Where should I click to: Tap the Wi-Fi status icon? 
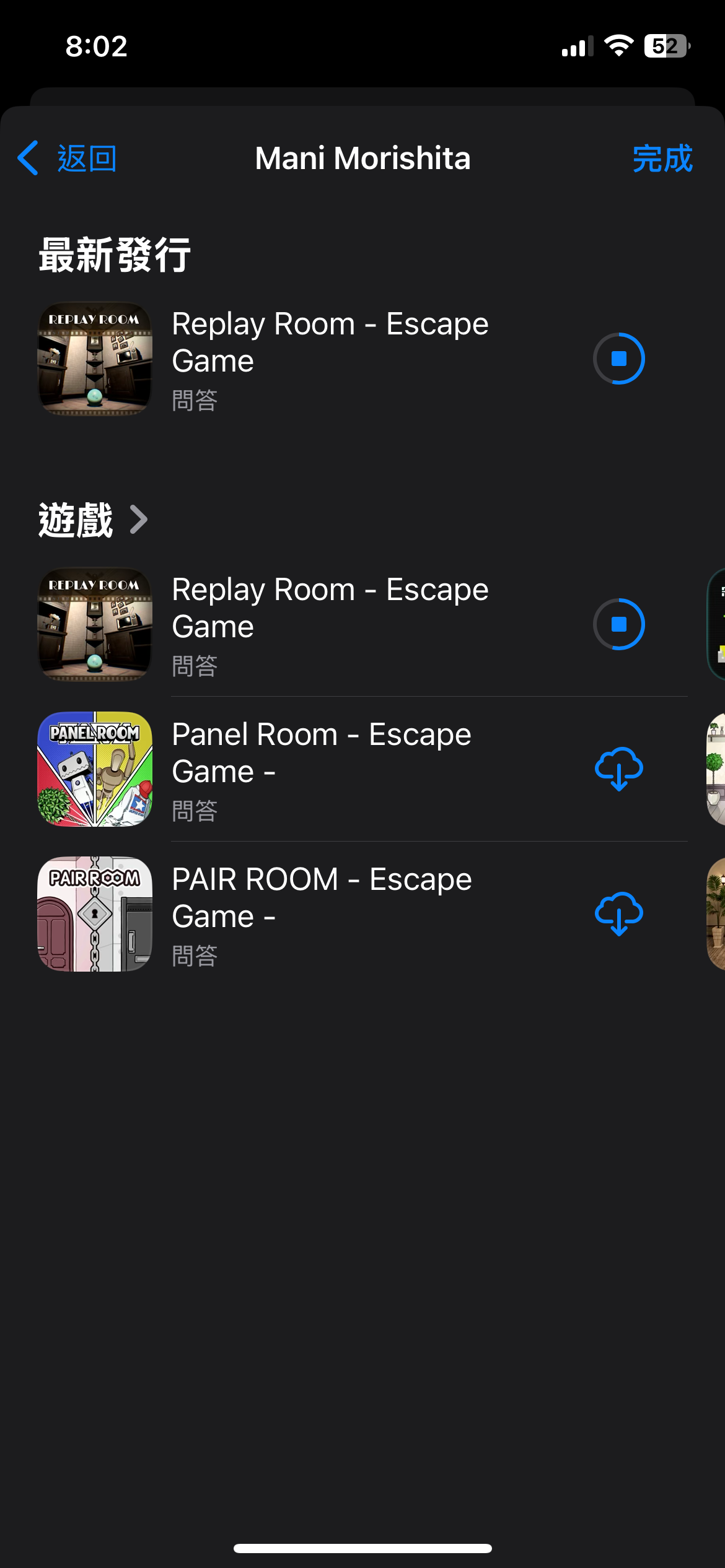click(618, 46)
